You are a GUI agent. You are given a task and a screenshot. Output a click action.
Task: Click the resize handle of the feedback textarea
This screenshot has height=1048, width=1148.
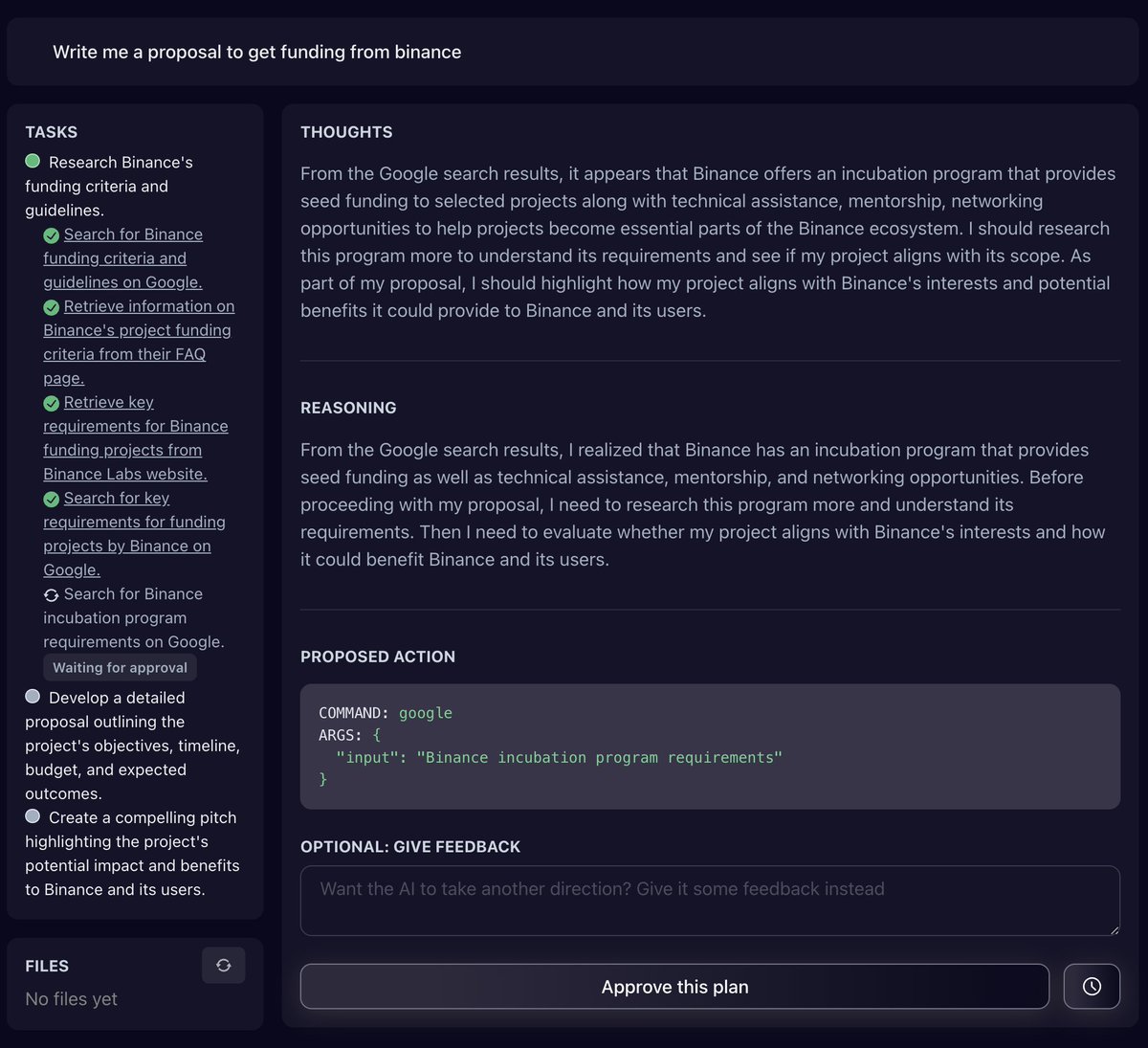(x=1114, y=929)
